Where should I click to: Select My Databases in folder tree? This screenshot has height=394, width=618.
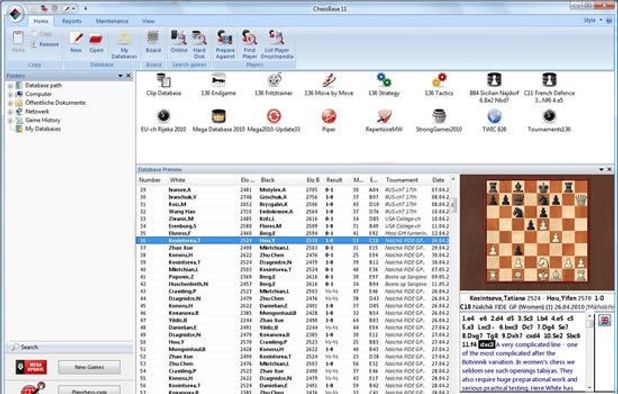pos(43,129)
